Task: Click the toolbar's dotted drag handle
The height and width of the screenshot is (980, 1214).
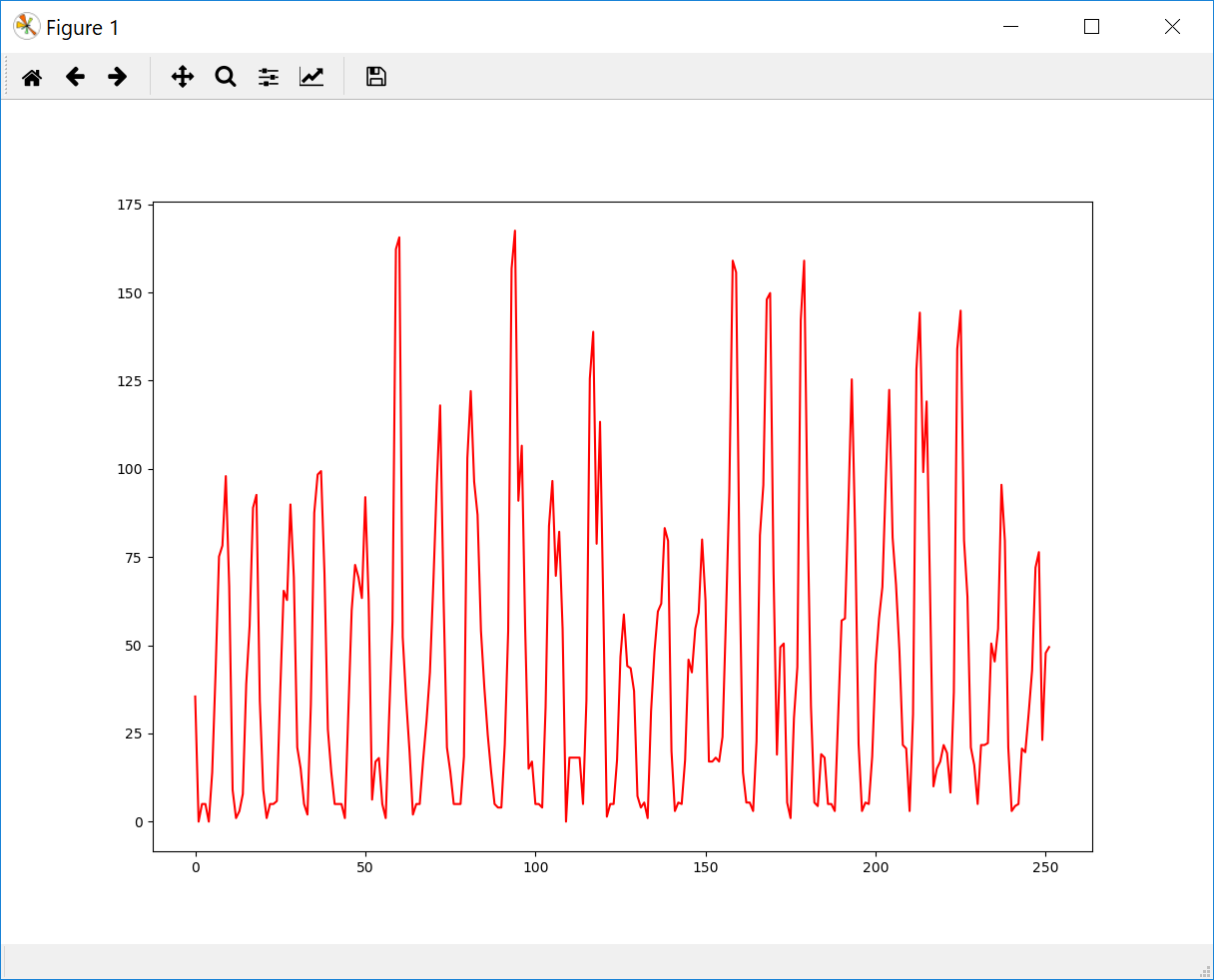Action: [7, 77]
